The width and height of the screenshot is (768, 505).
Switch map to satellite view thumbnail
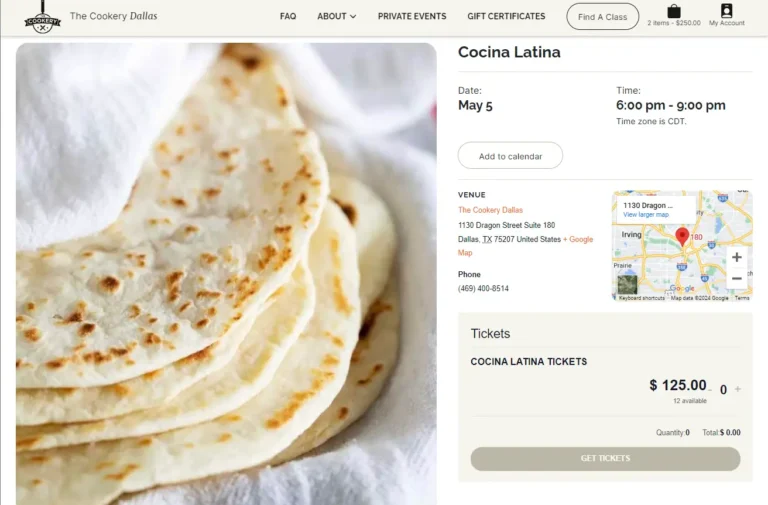pyautogui.click(x=626, y=283)
